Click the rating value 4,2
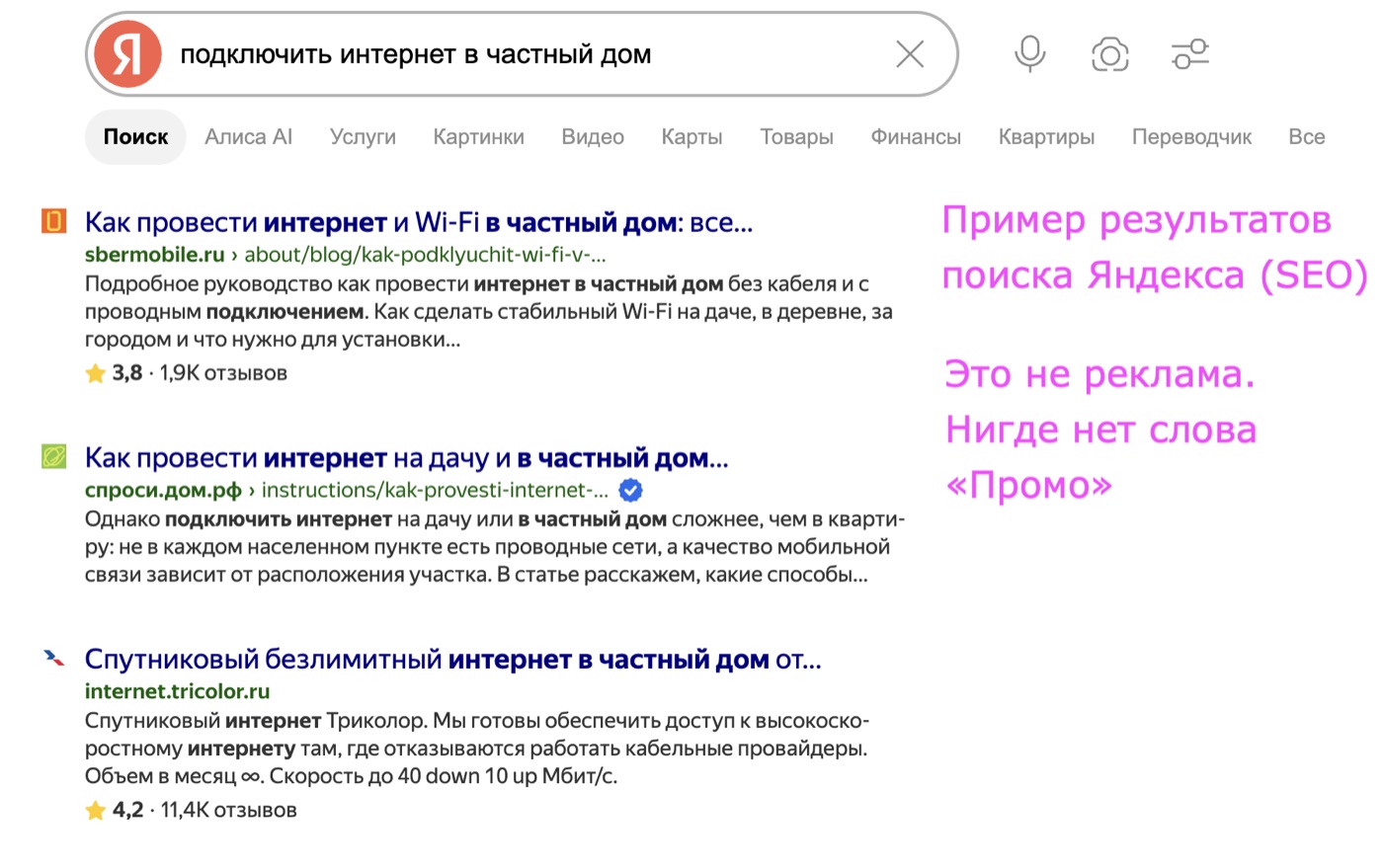 coord(127,811)
